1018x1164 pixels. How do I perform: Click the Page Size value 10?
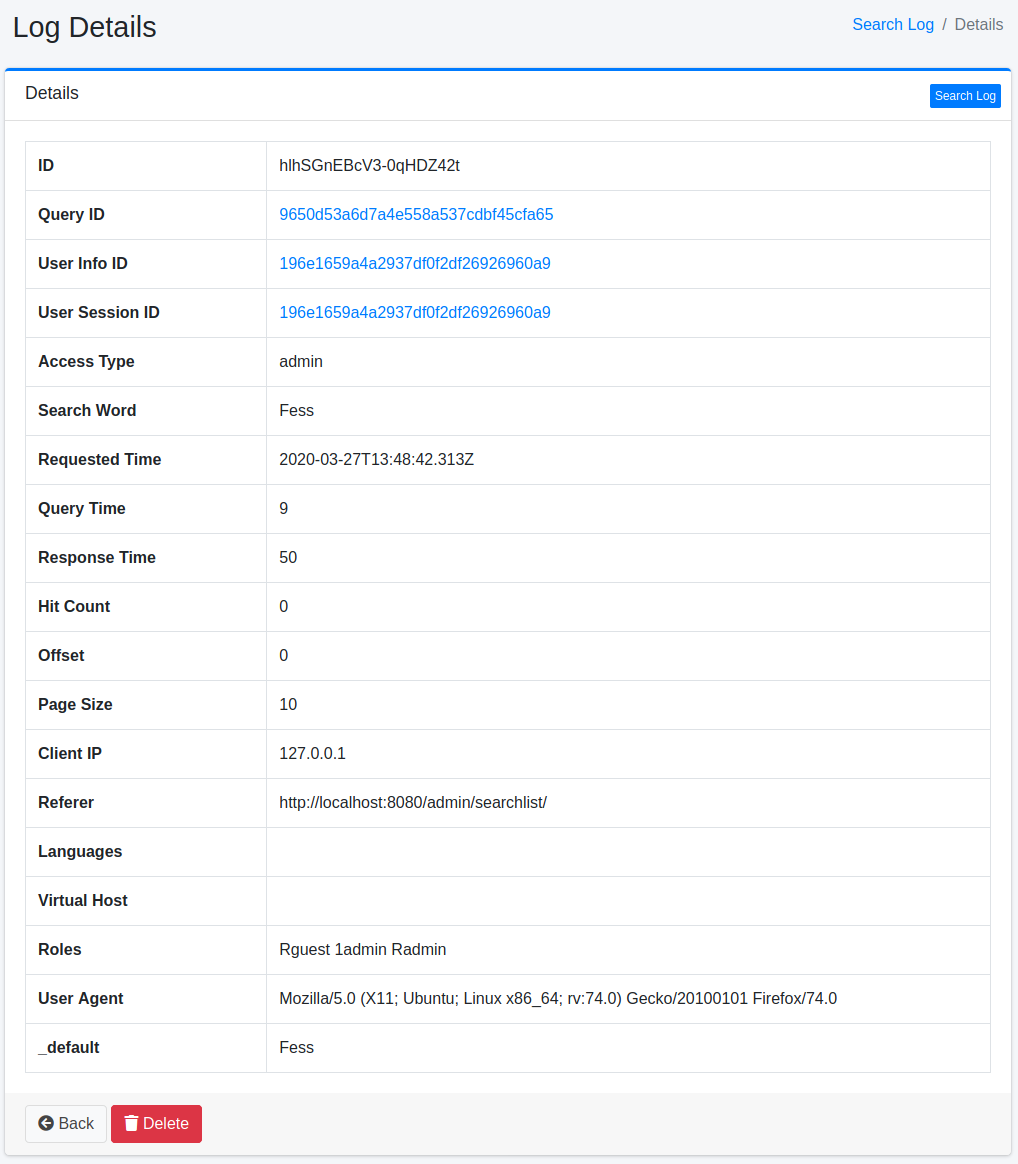[288, 704]
